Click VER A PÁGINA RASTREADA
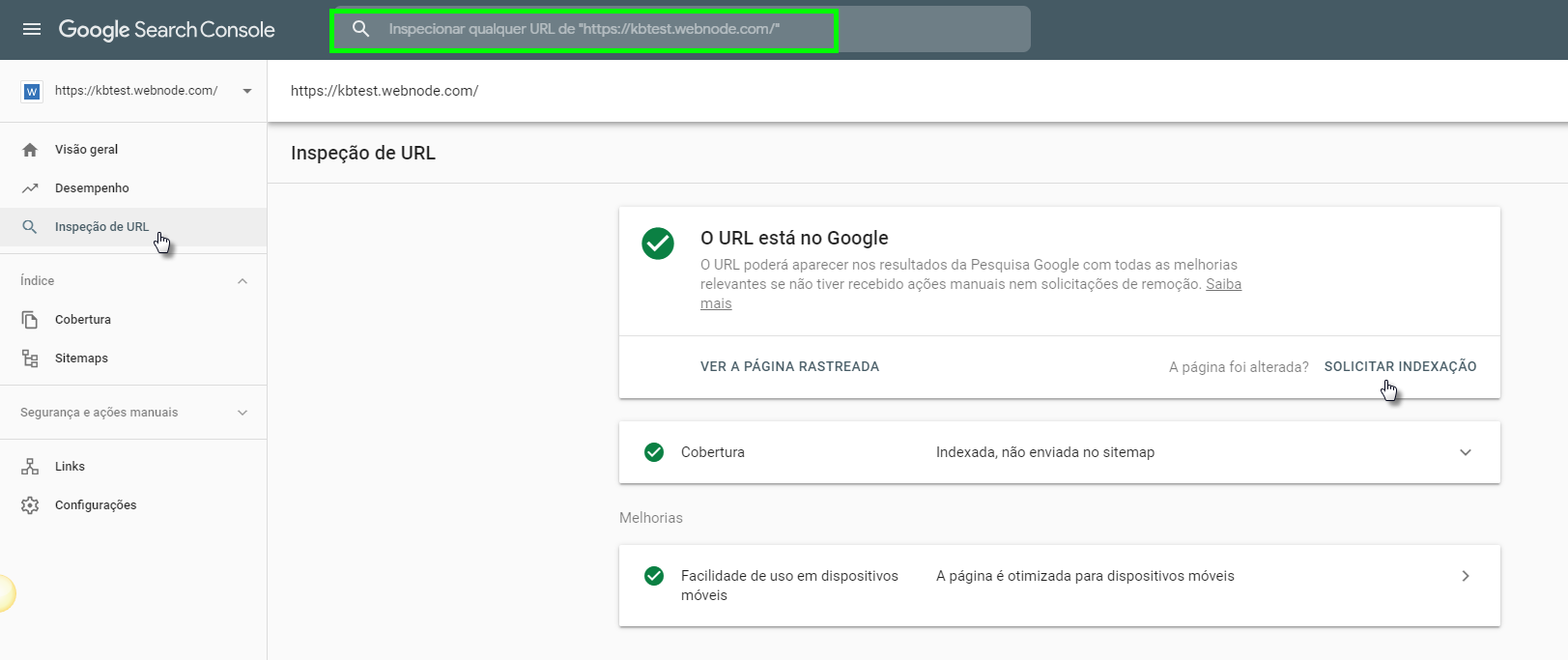The height and width of the screenshot is (660, 1568). pos(789,367)
